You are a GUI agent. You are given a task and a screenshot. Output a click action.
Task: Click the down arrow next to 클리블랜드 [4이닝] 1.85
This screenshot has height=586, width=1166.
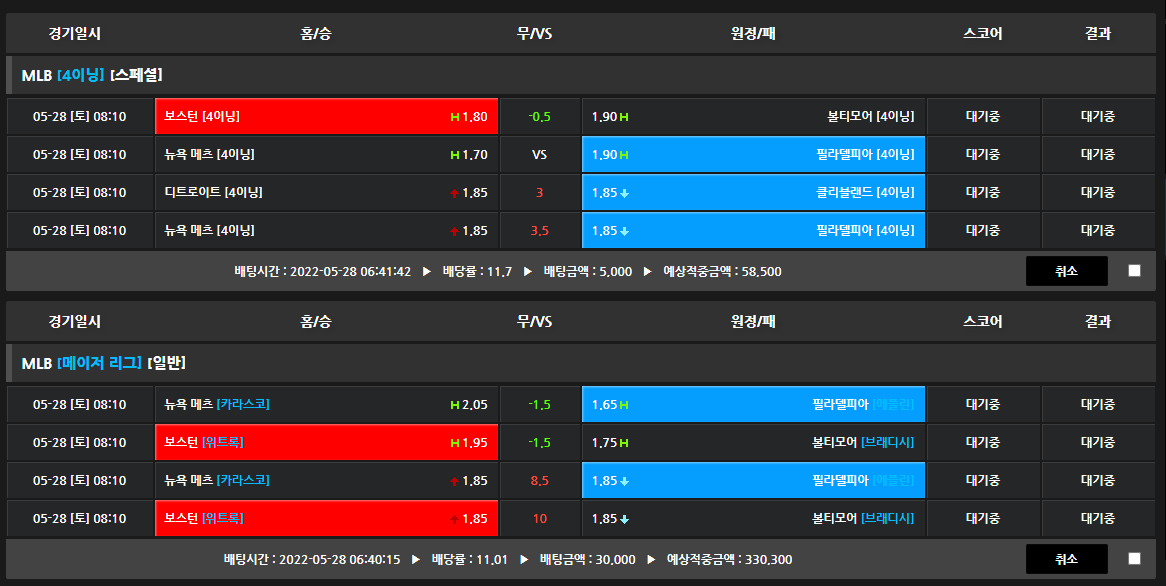[x=624, y=193]
